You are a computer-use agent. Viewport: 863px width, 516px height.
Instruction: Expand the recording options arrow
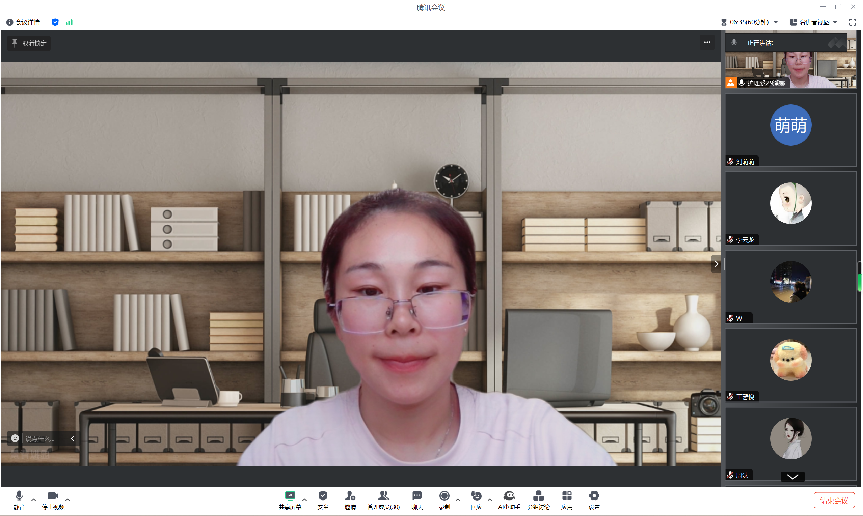(458, 498)
